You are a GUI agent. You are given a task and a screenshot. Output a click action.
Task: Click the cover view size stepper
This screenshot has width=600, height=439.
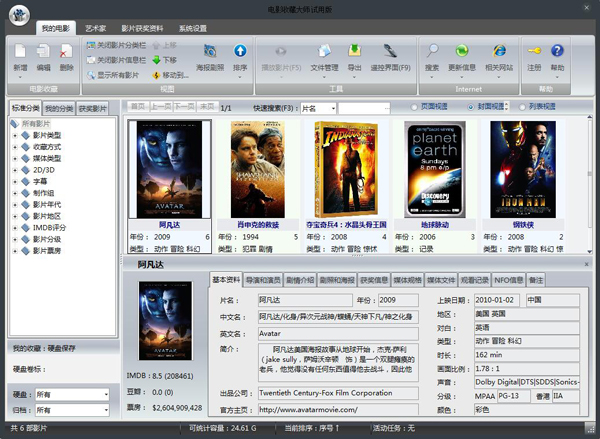507,106
